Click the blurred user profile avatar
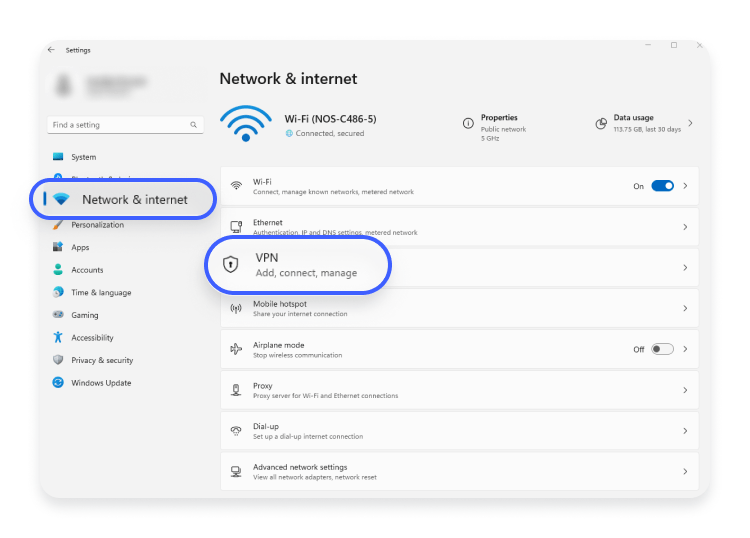 point(63,85)
